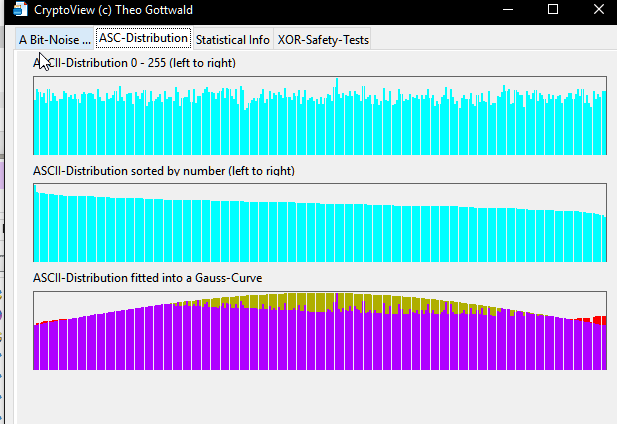This screenshot has height=424, width=617.
Task: Click 'ASCII-Distribution sorted by number' label
Action: [x=163, y=171]
